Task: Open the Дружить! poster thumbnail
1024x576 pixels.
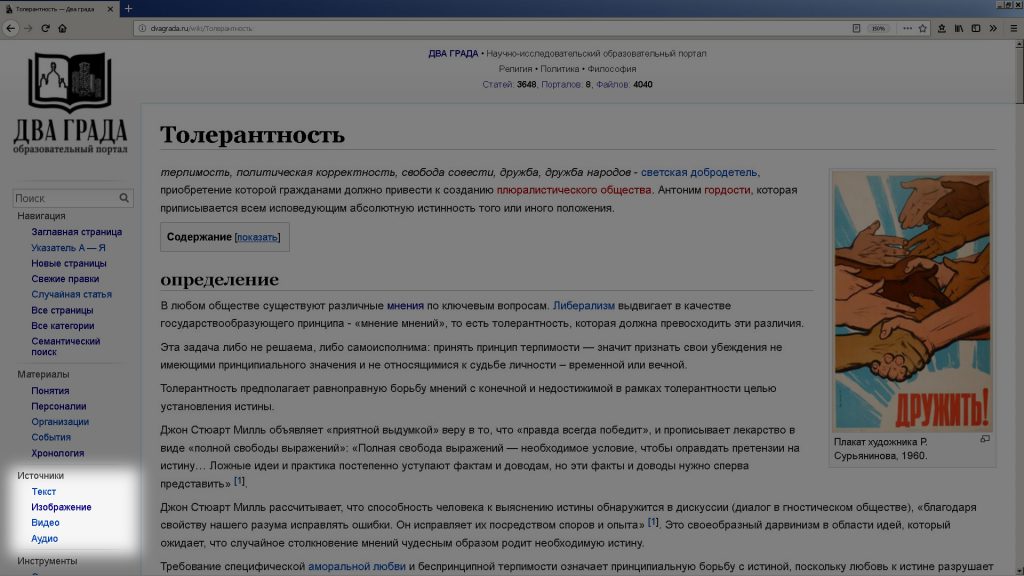Action: [912, 300]
